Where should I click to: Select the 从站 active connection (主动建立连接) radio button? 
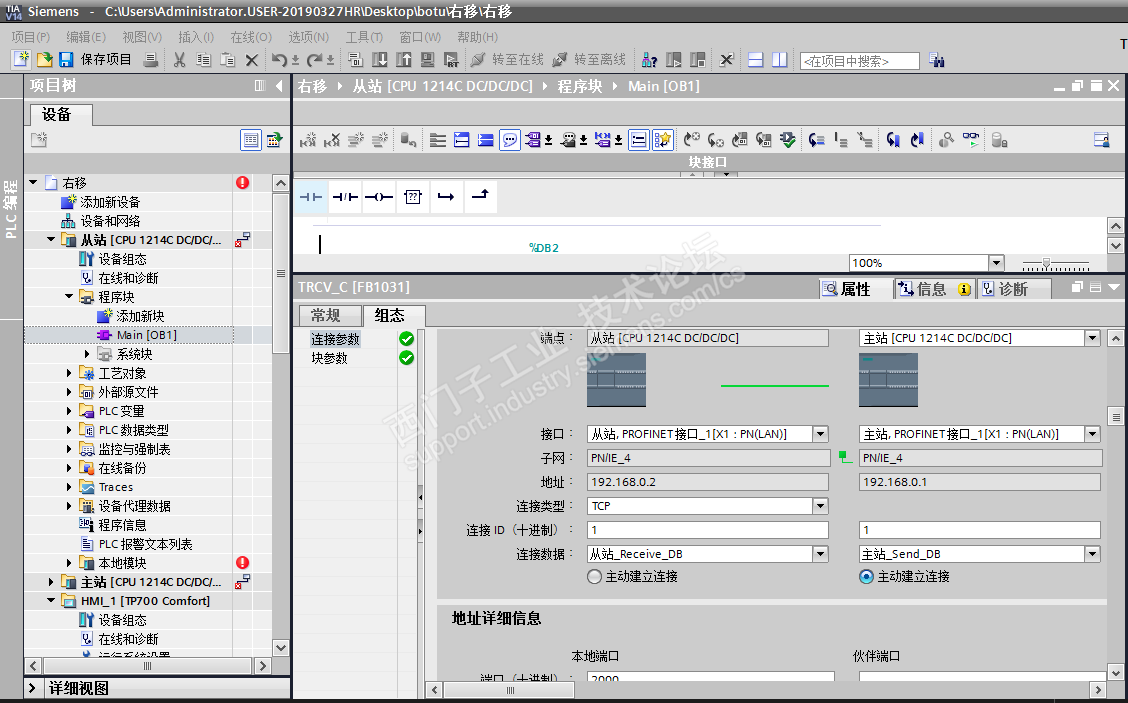595,577
